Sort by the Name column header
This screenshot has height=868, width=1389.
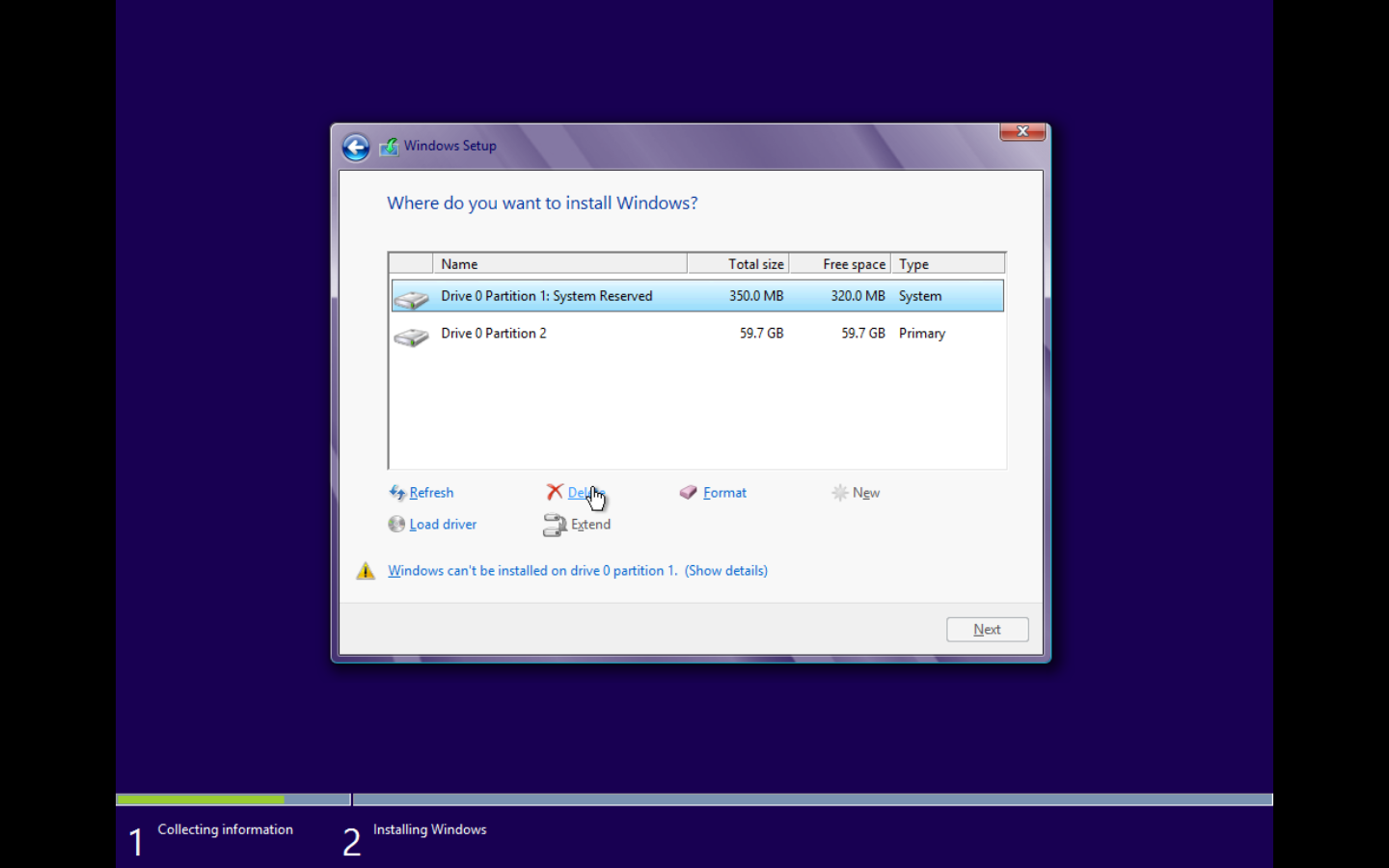point(559,264)
